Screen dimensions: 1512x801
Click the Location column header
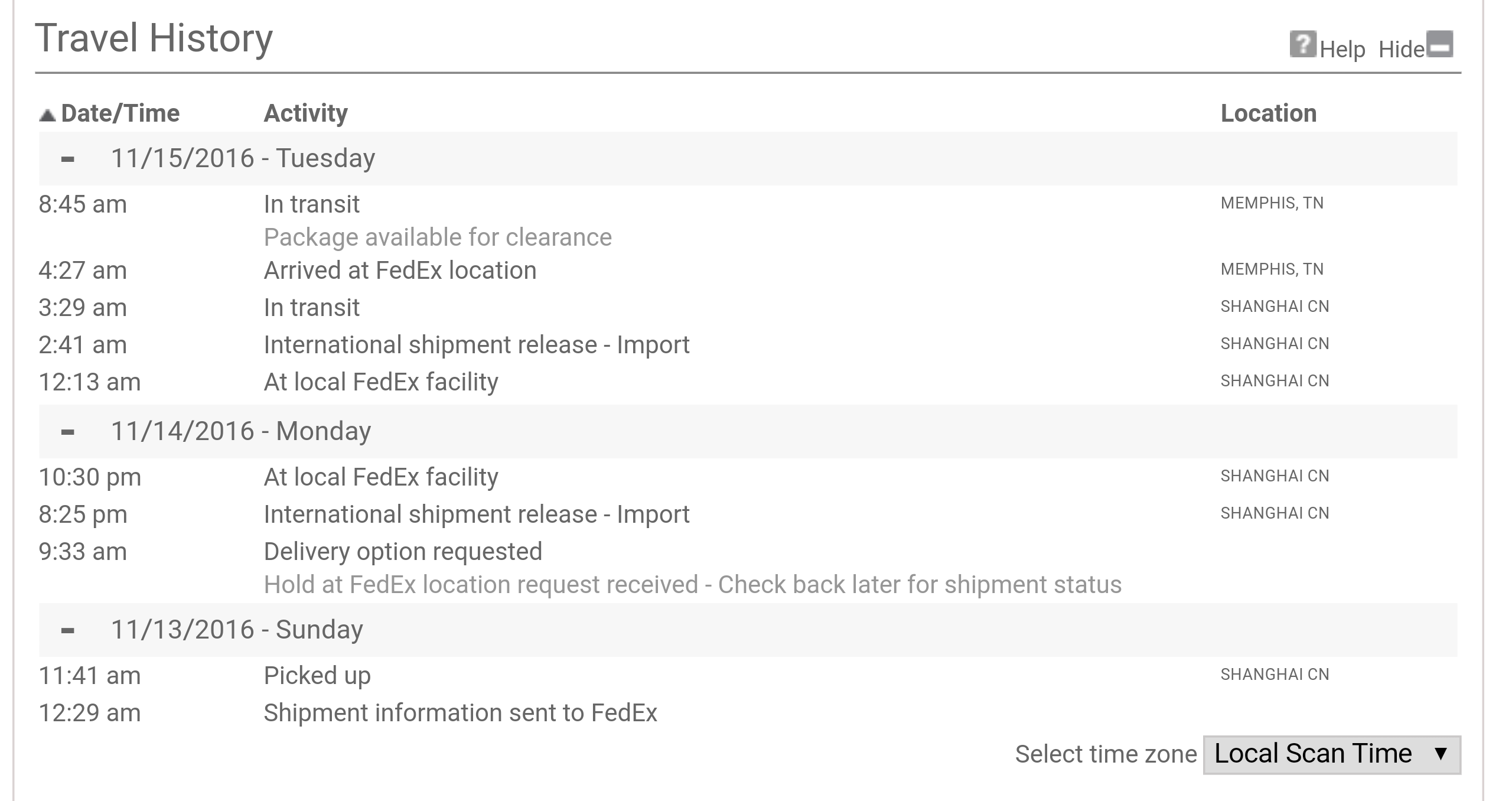click(1269, 113)
